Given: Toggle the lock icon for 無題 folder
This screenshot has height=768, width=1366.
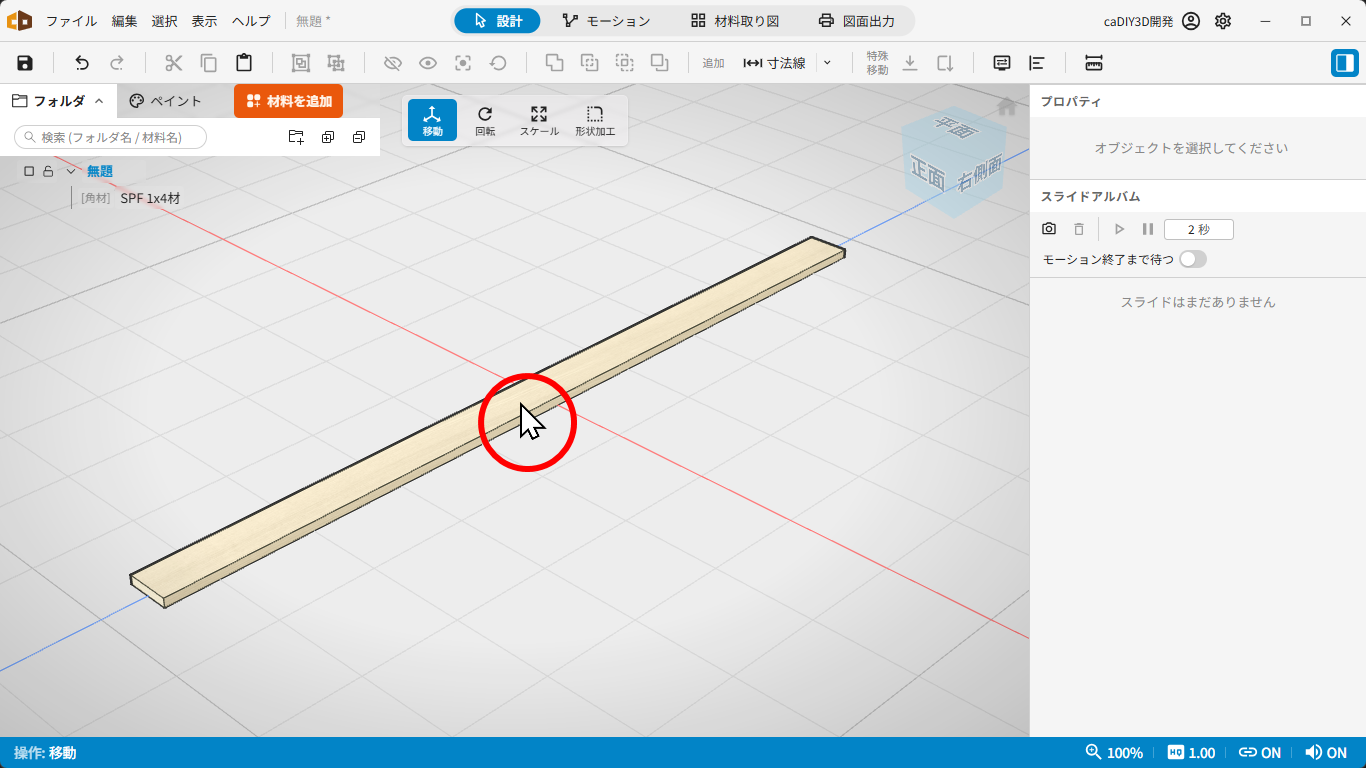Looking at the screenshot, I should (x=48, y=171).
